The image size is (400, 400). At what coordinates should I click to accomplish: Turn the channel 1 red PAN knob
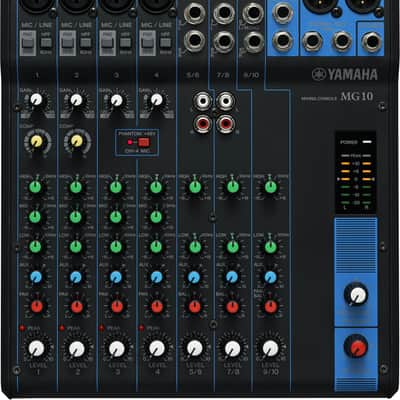(x=37, y=307)
